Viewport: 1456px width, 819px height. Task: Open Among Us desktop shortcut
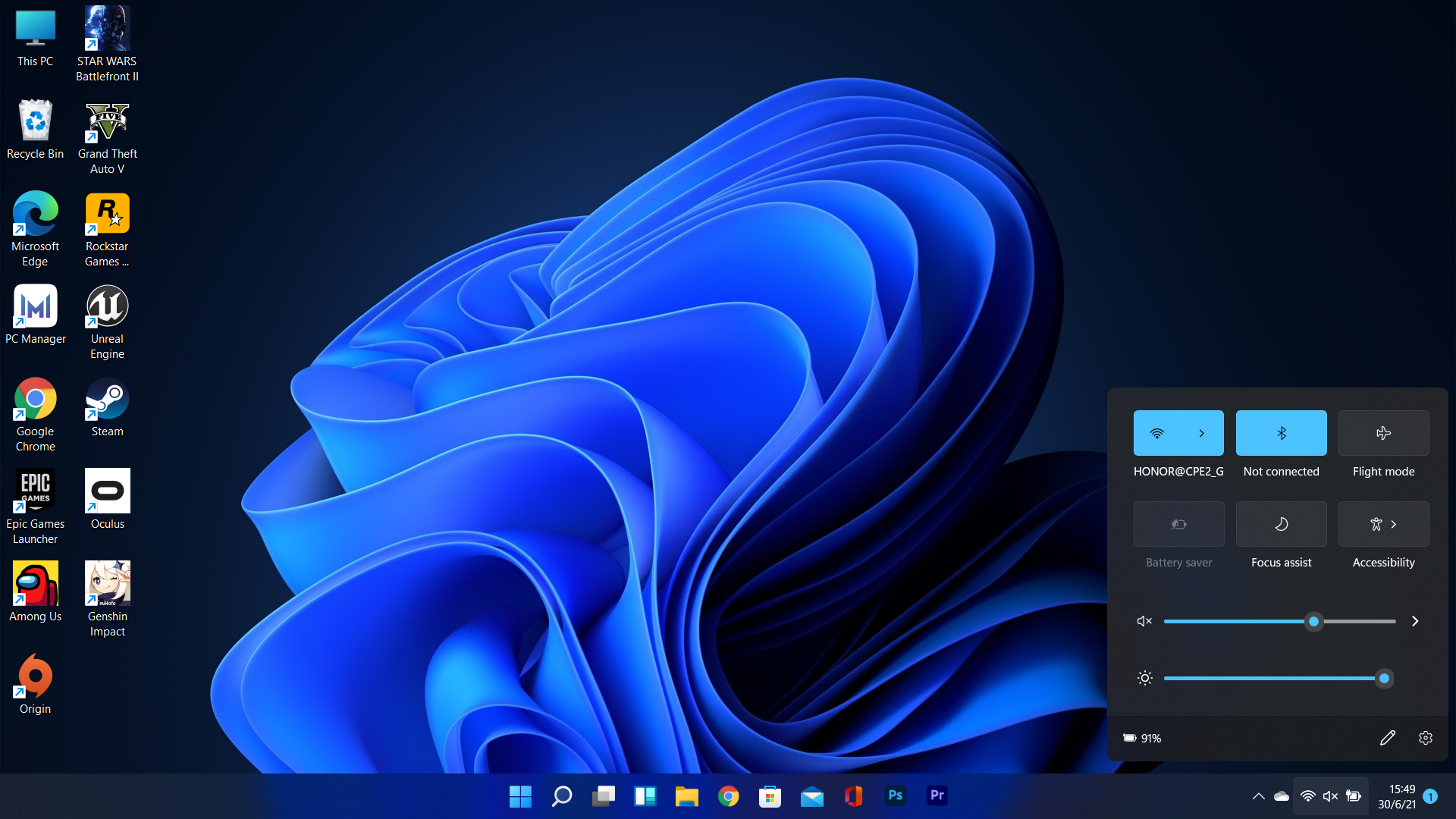35,591
